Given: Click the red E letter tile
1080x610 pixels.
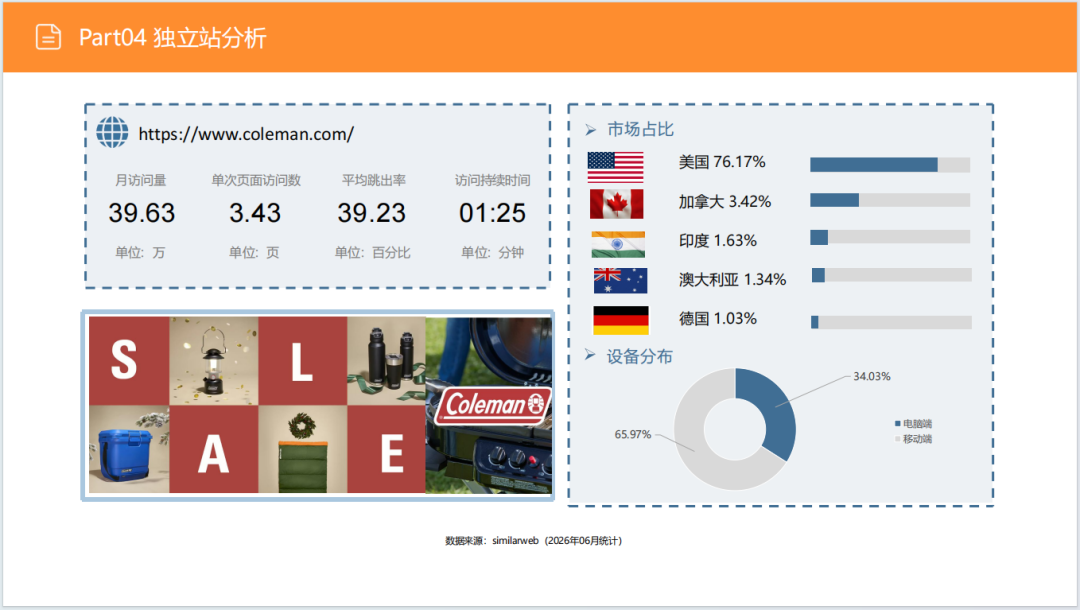Looking at the screenshot, I should click(386, 449).
